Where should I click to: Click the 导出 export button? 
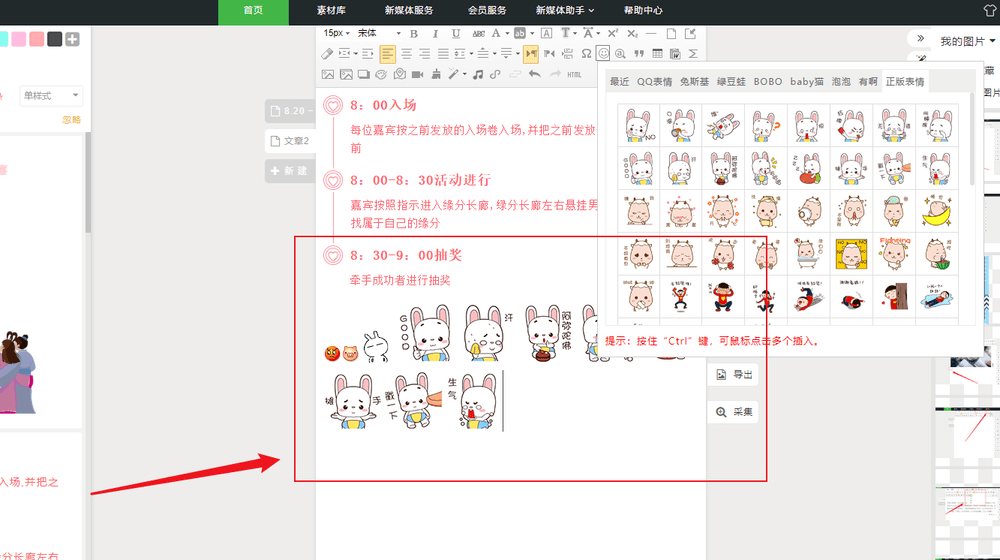click(x=733, y=374)
